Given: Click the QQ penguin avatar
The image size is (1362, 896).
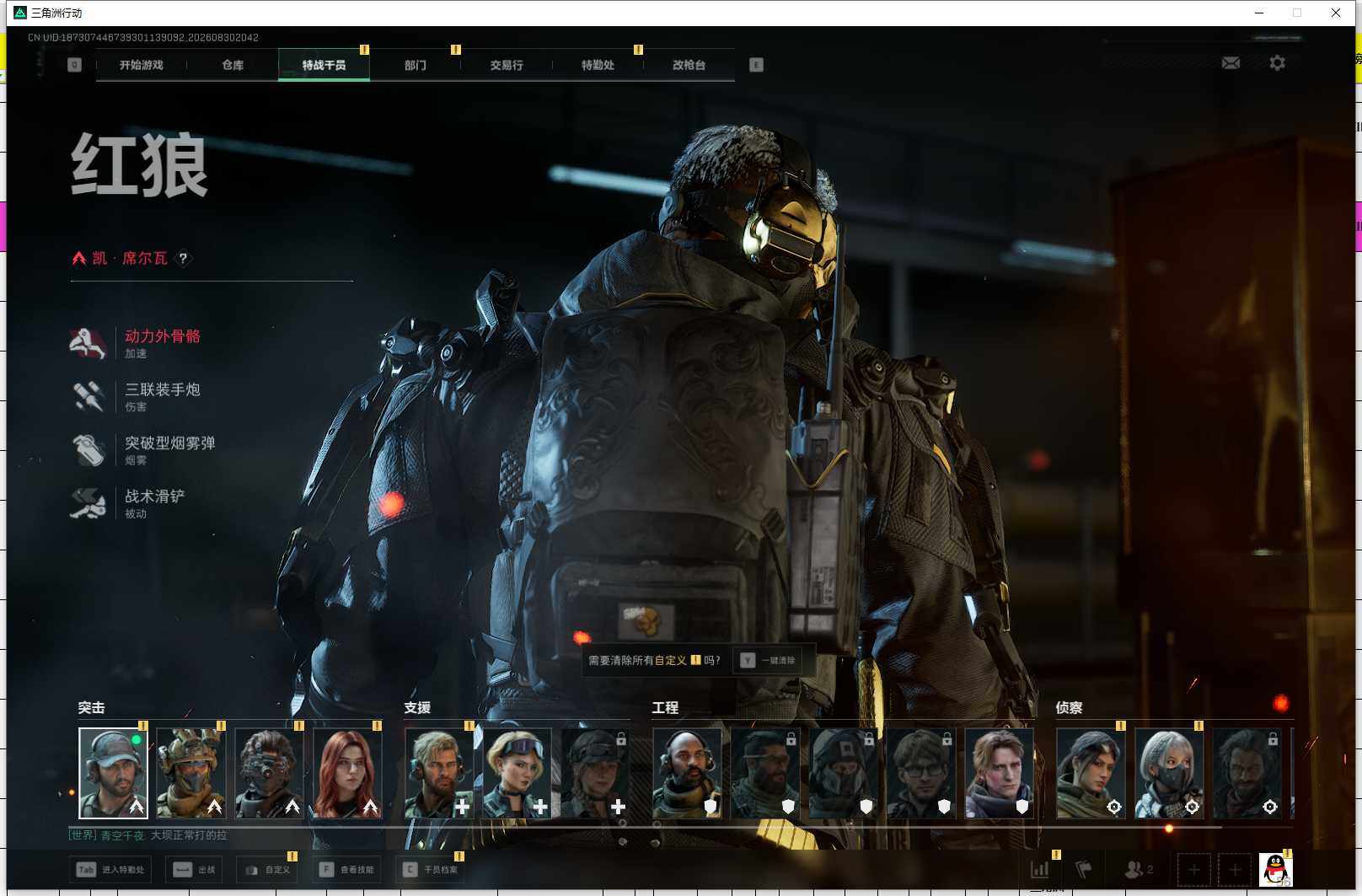Looking at the screenshot, I should point(1276,869).
